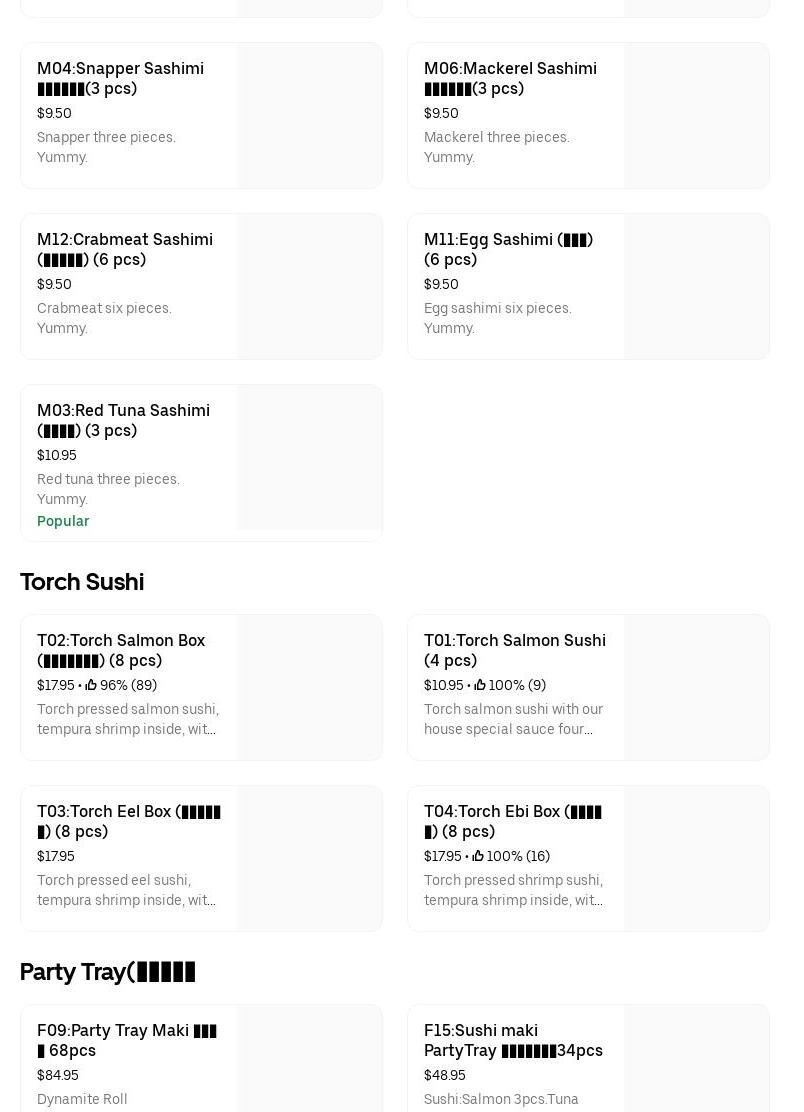804x1112 pixels.
Task: Click the Party Tray section heading
Action: tap(108, 972)
